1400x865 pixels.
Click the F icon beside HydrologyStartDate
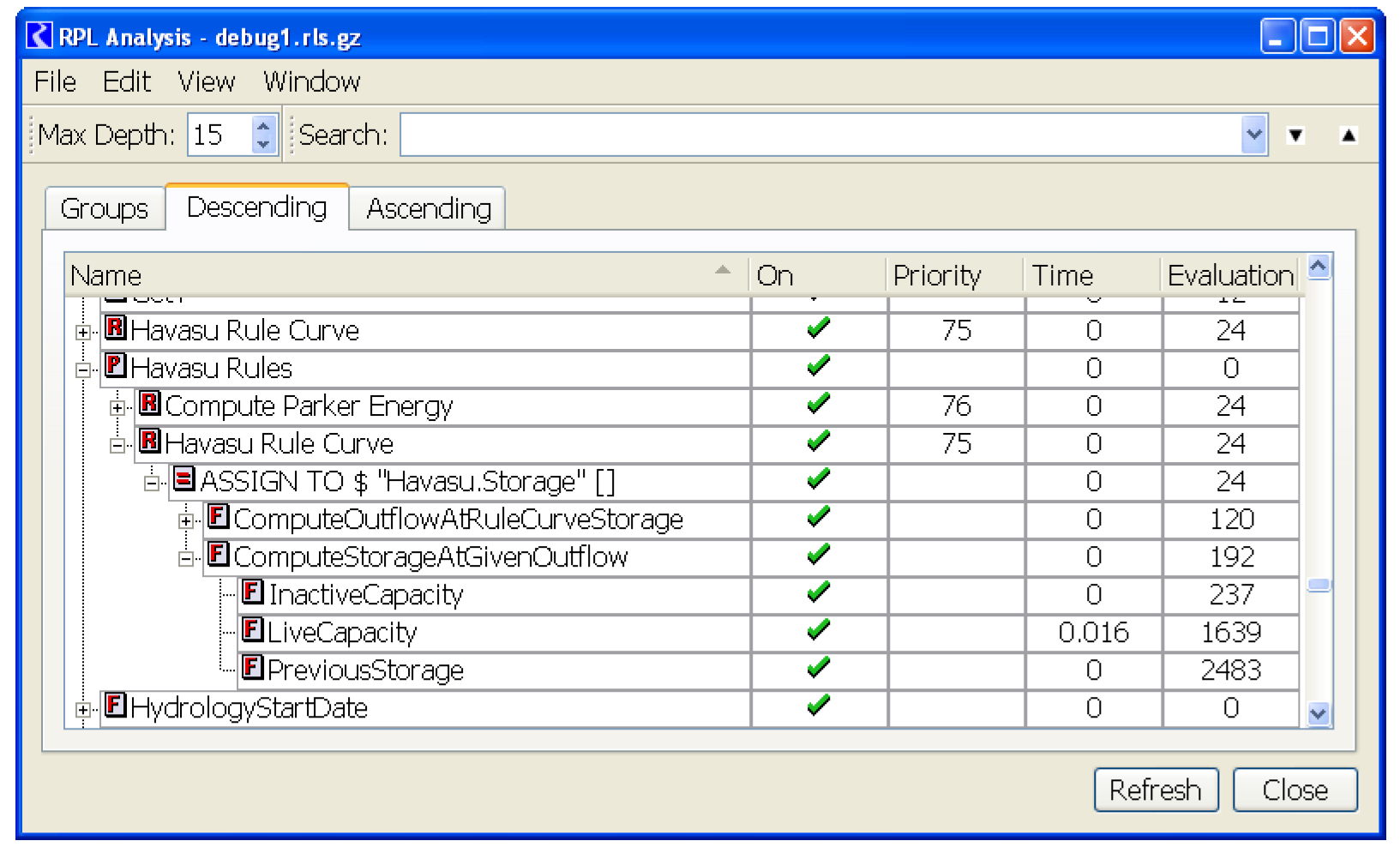click(115, 706)
